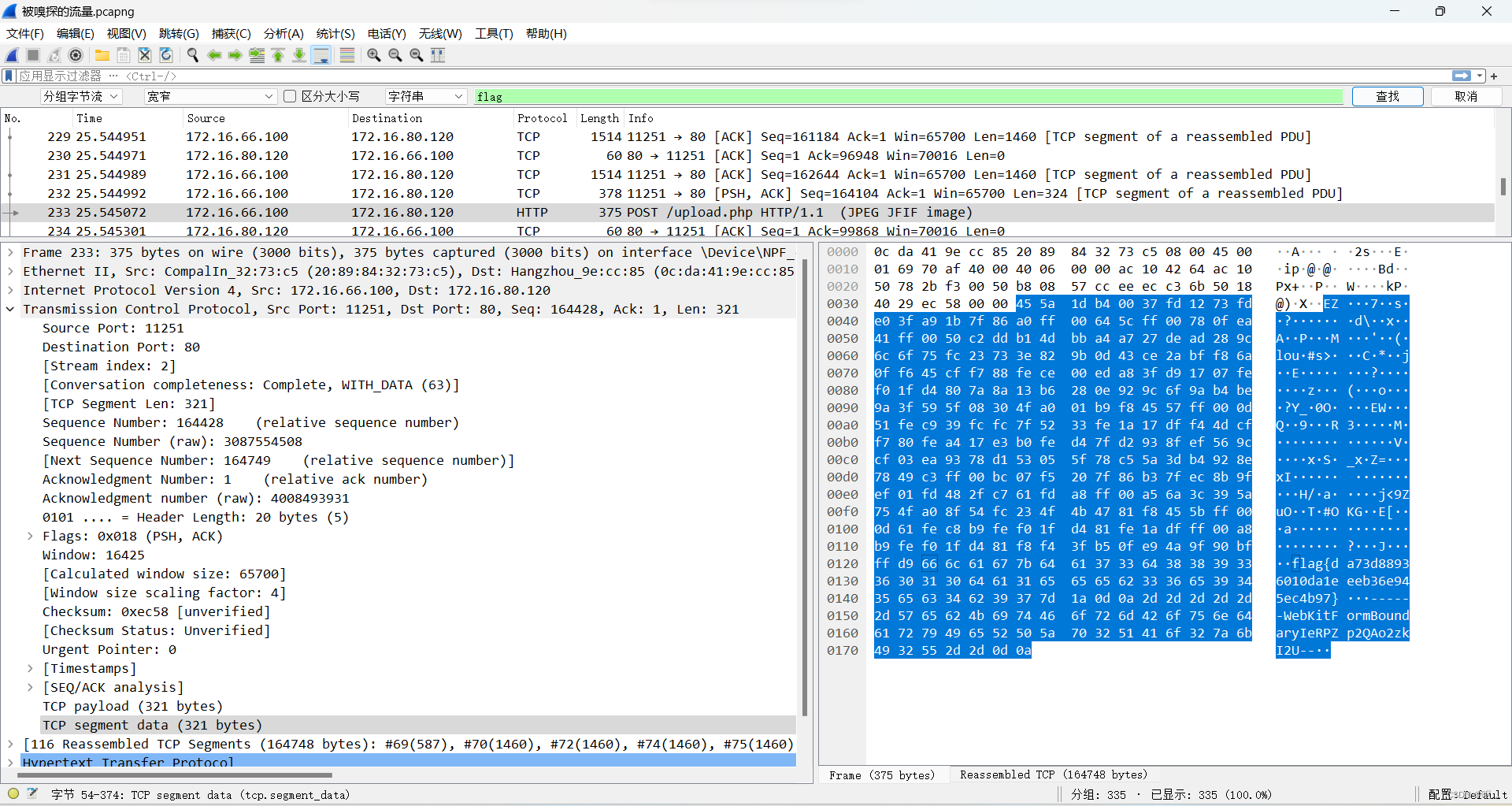
Task: Open the 字符串 search type dropdown
Action: (x=425, y=96)
